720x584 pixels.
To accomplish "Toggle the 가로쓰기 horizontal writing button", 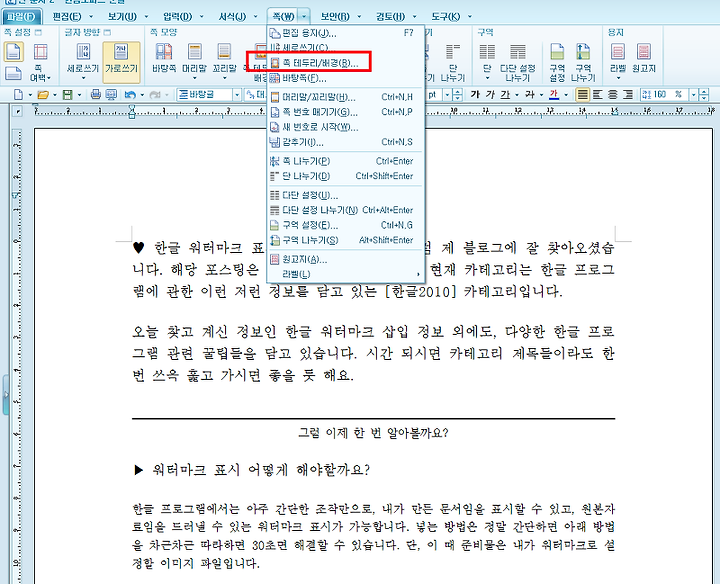I will (121, 62).
